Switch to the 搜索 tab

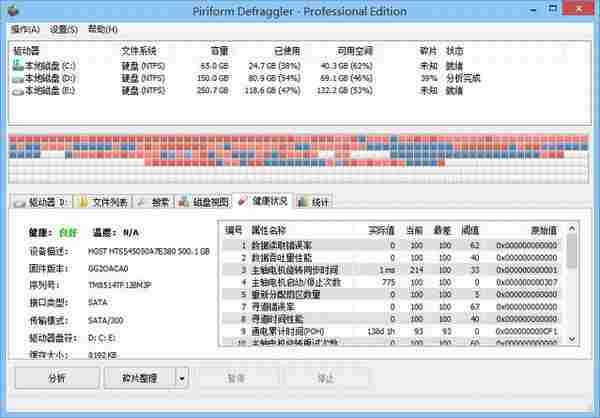[153, 202]
